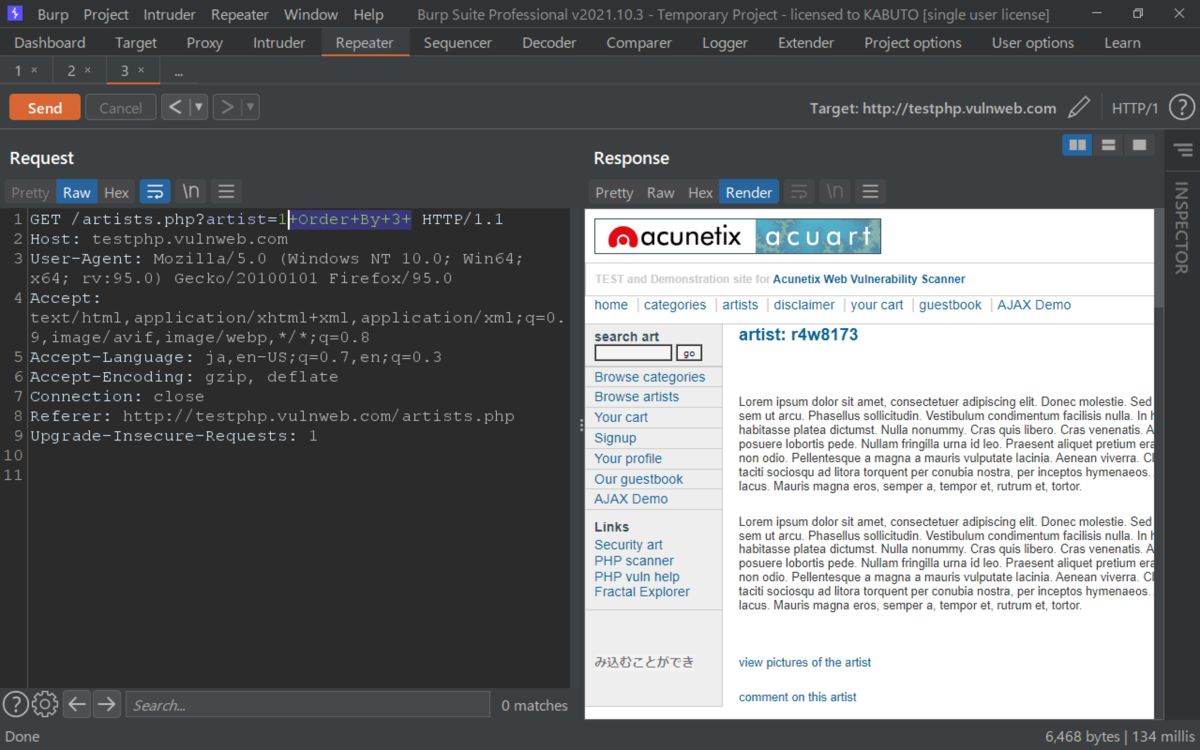Go to previous search match arrow
This screenshot has width=1200, height=750.
(x=77, y=704)
